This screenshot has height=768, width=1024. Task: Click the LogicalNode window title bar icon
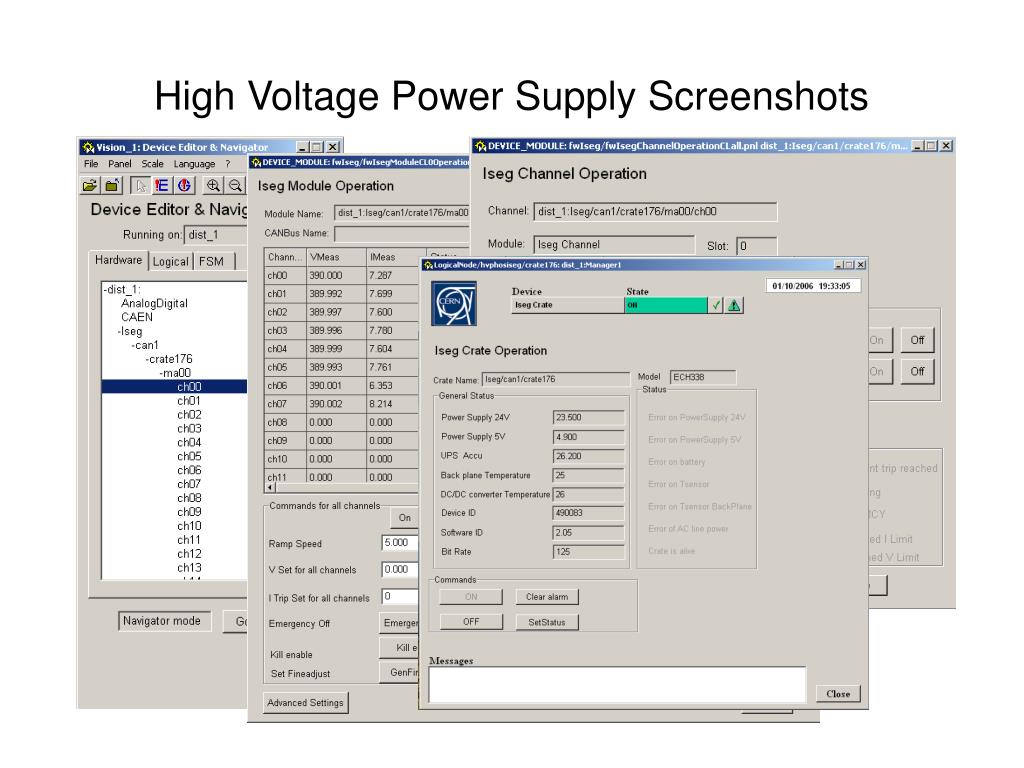428,264
